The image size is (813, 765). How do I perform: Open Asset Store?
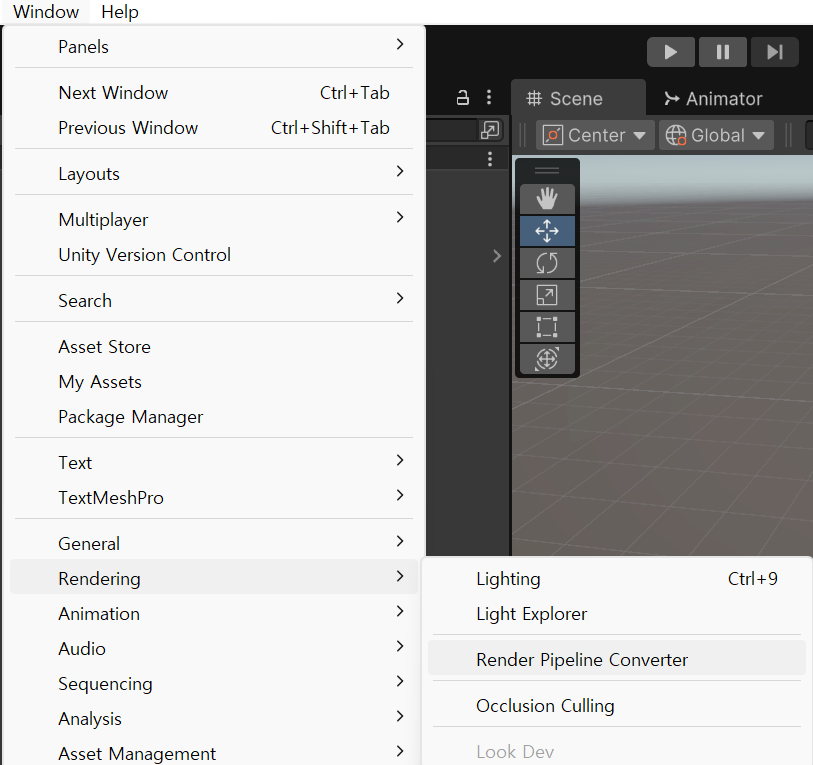pyautogui.click(x=214, y=346)
